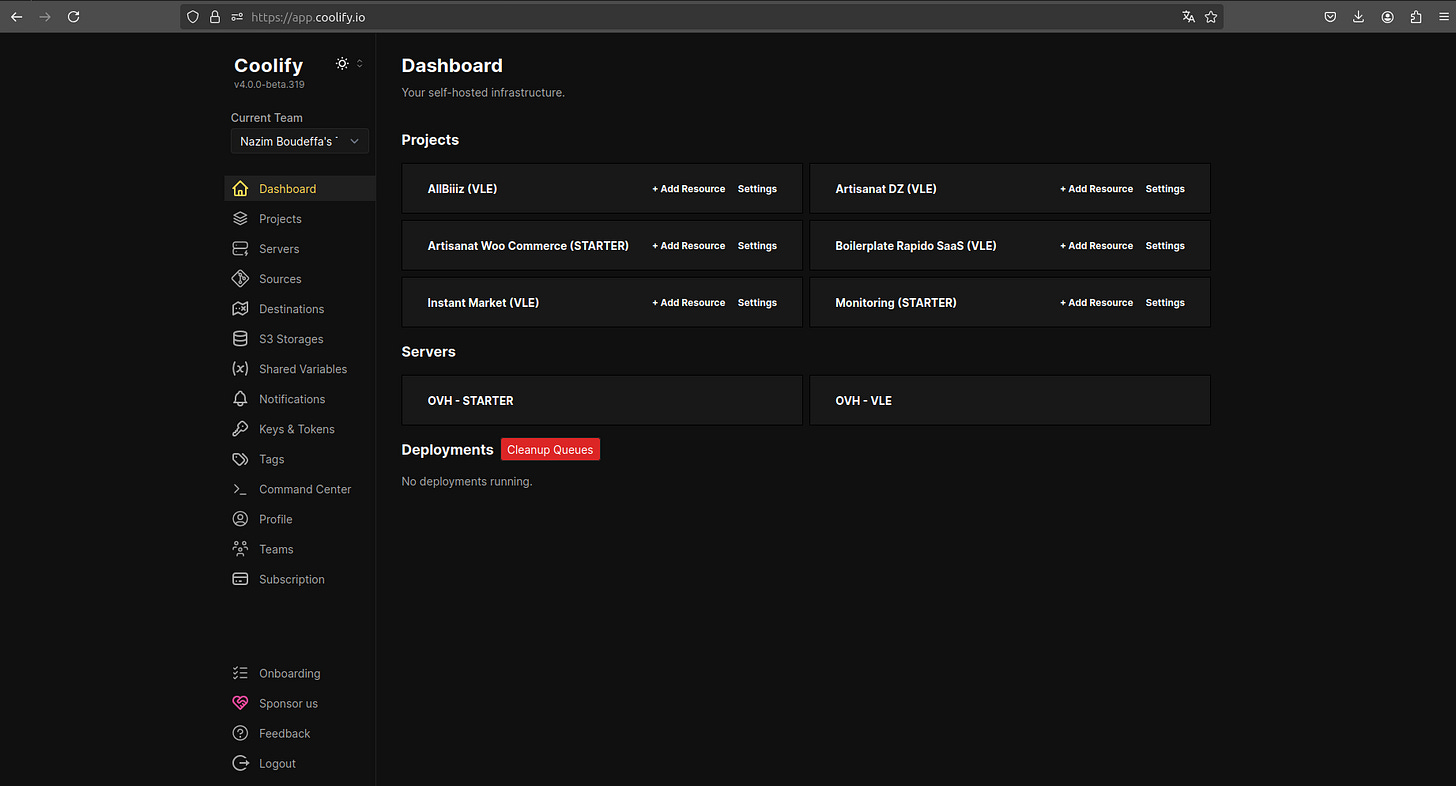Open Settings for Monitoring (STARTER)
This screenshot has width=1456, height=786.
(1165, 303)
